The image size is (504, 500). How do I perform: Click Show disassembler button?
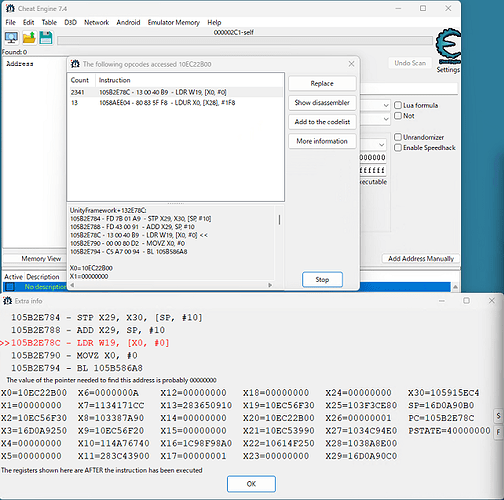(x=322, y=103)
